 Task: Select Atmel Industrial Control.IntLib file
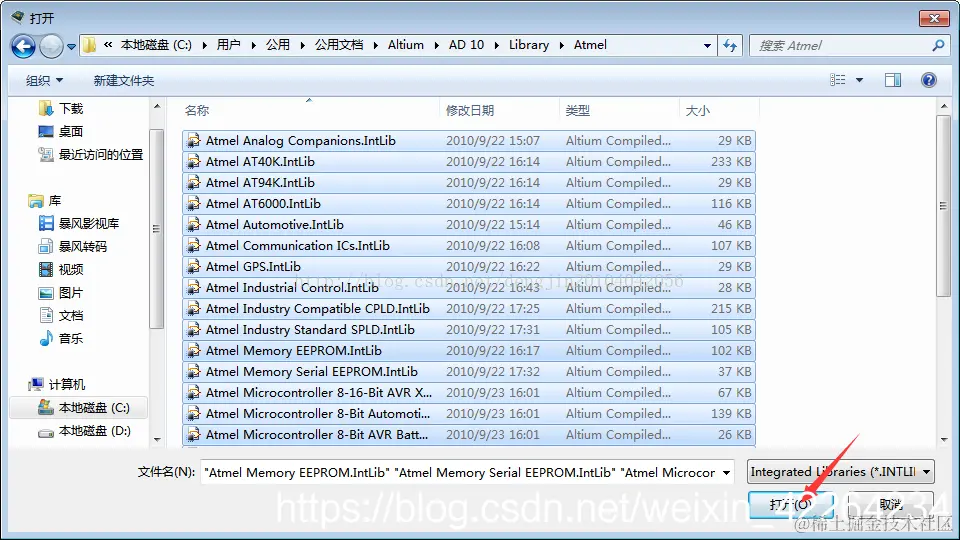[x=468, y=287]
